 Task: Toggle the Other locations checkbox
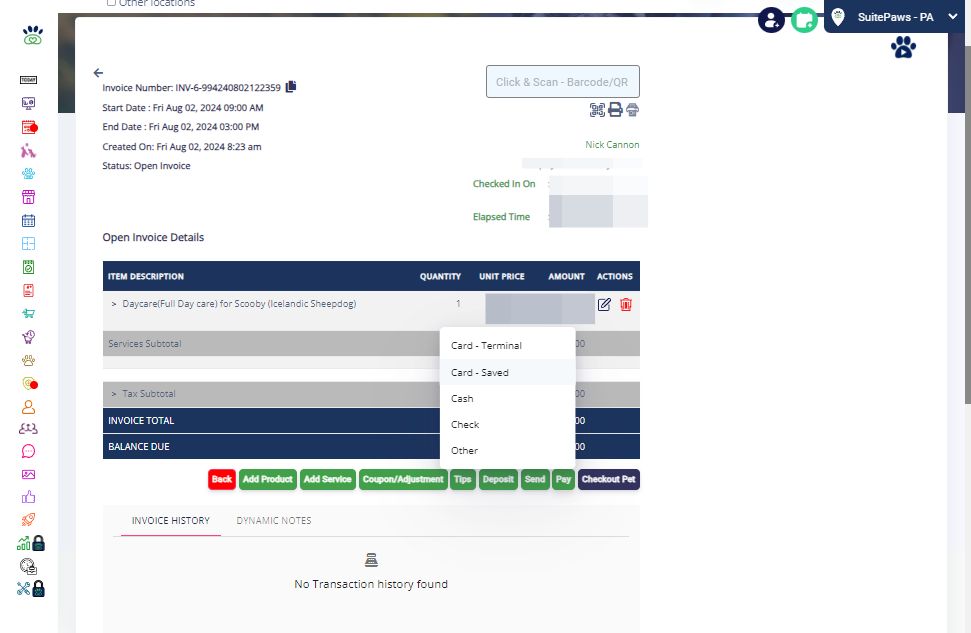click(111, 2)
